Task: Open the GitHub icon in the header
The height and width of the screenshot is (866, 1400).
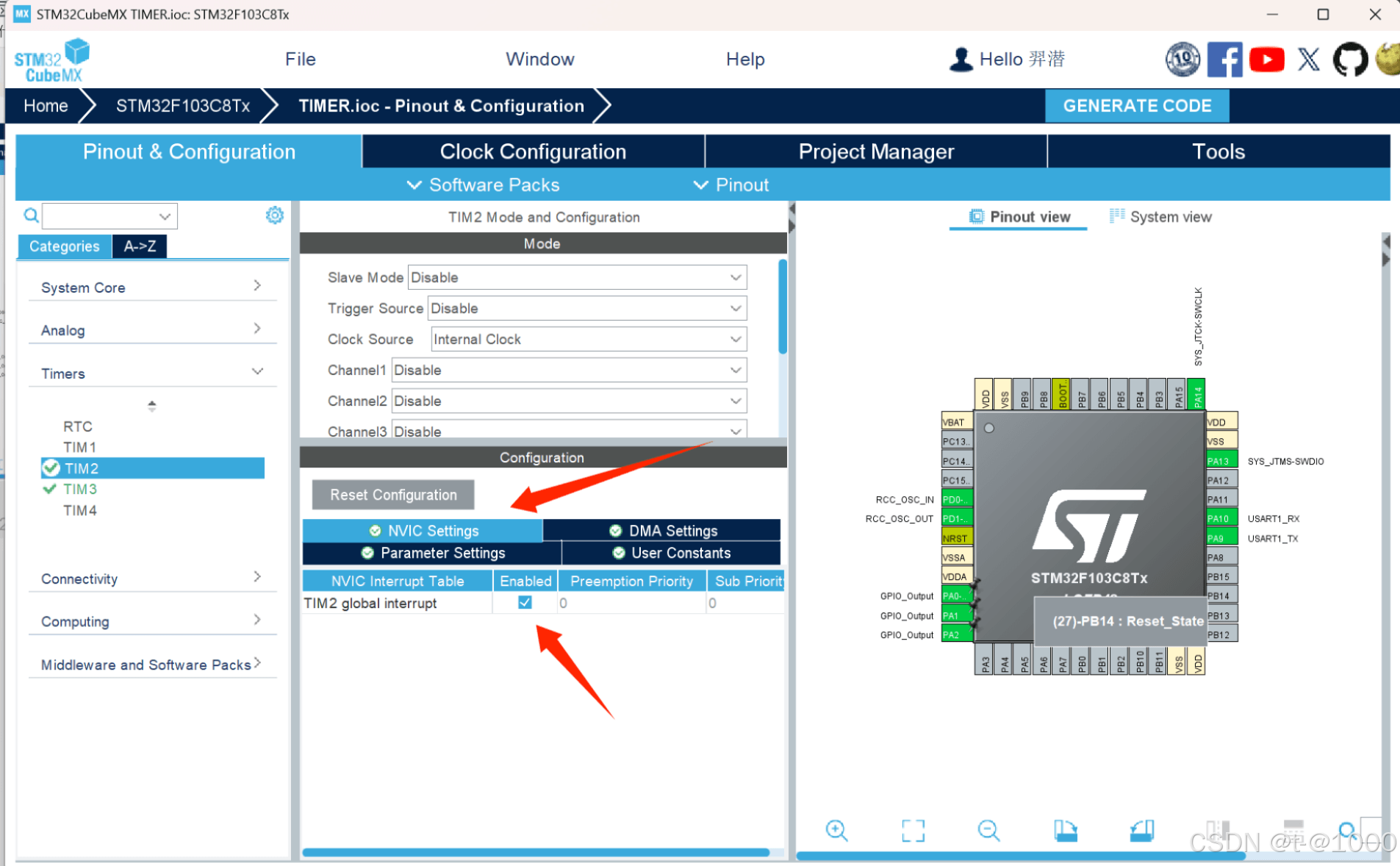Action: [1350, 60]
